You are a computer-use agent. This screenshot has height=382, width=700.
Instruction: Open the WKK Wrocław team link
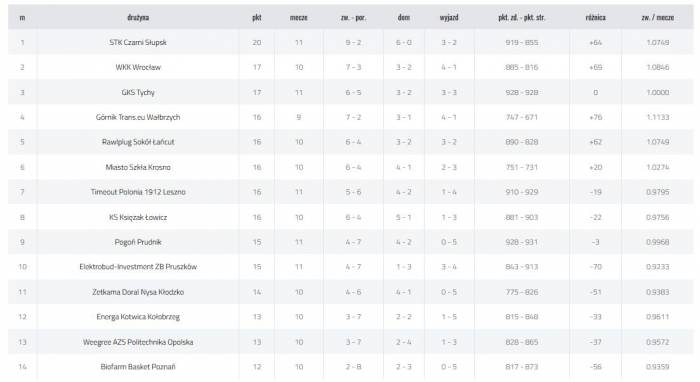[138, 67]
